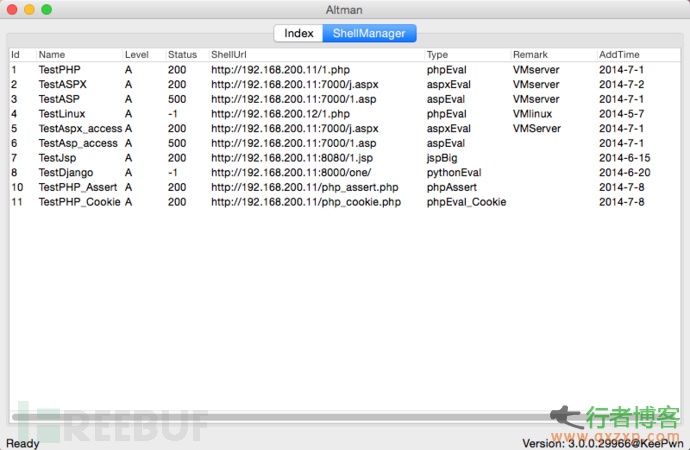Select the ShellManager tab

pyautogui.click(x=369, y=33)
